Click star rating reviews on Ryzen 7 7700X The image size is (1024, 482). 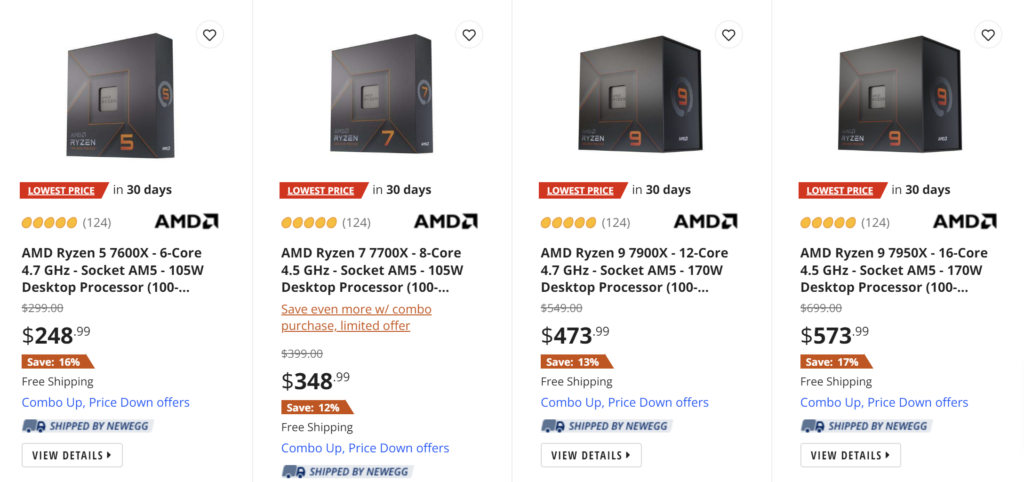[x=325, y=222]
